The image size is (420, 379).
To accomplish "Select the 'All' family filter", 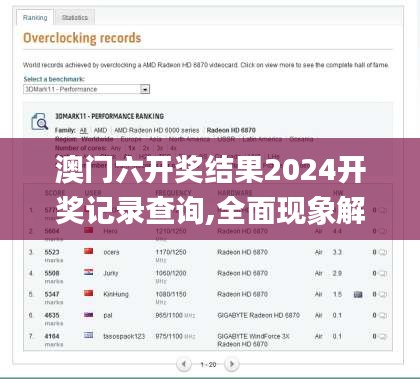I will coord(83,130).
